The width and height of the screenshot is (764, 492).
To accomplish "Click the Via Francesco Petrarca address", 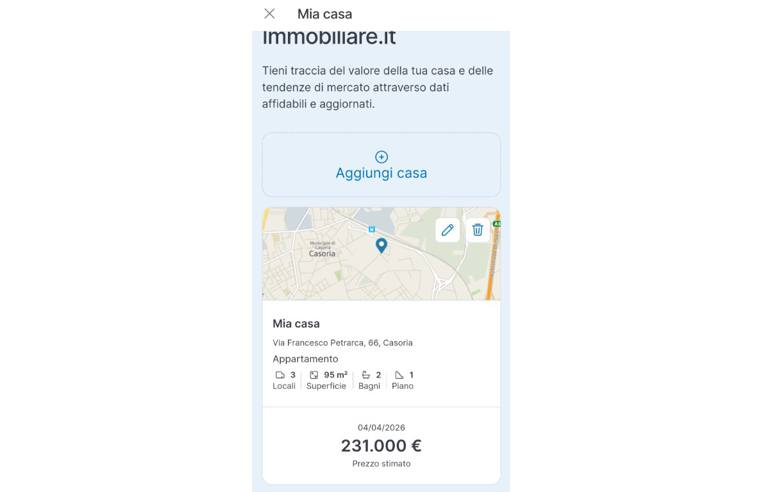I will point(342,343).
